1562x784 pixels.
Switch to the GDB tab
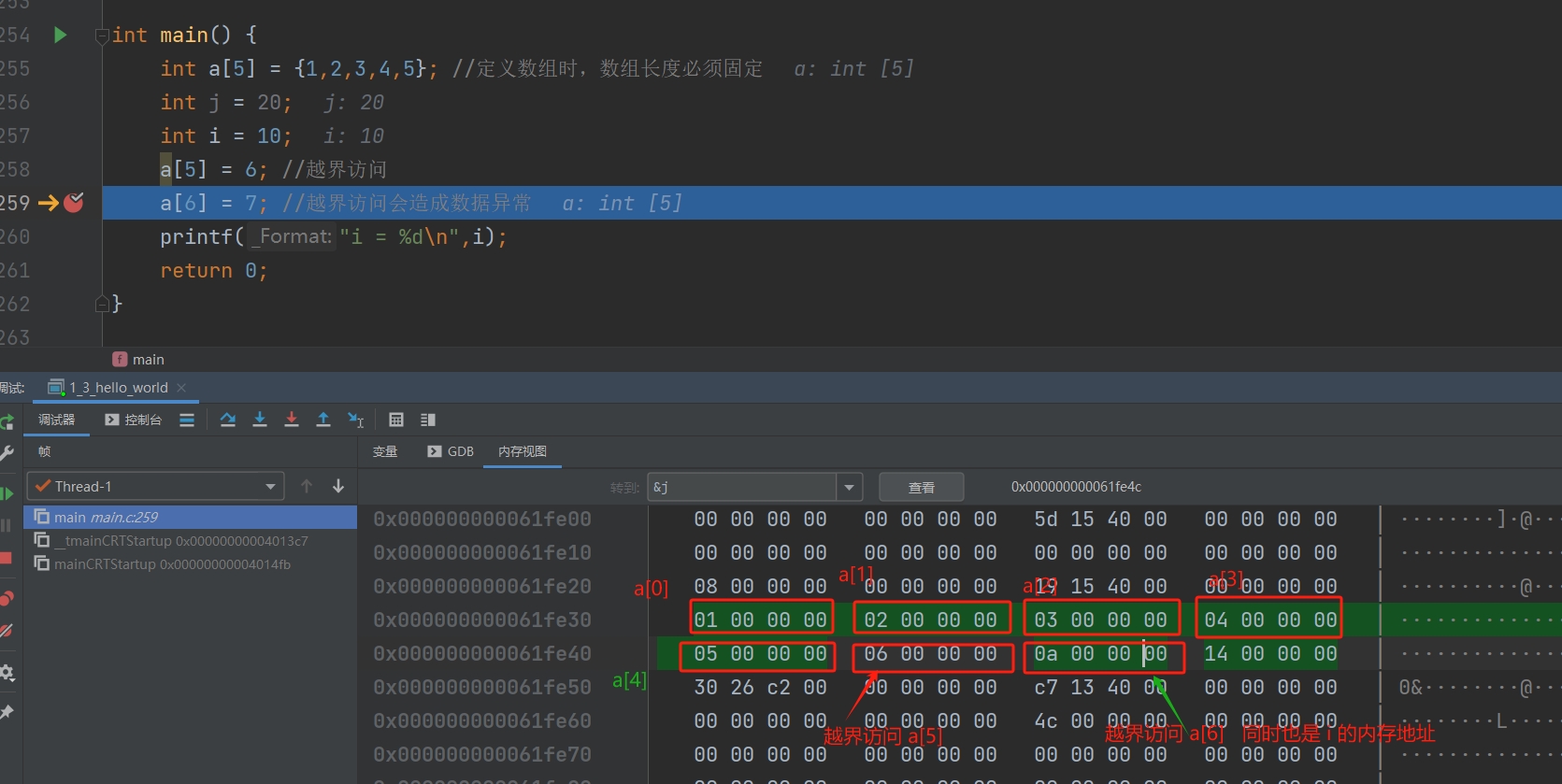point(451,451)
